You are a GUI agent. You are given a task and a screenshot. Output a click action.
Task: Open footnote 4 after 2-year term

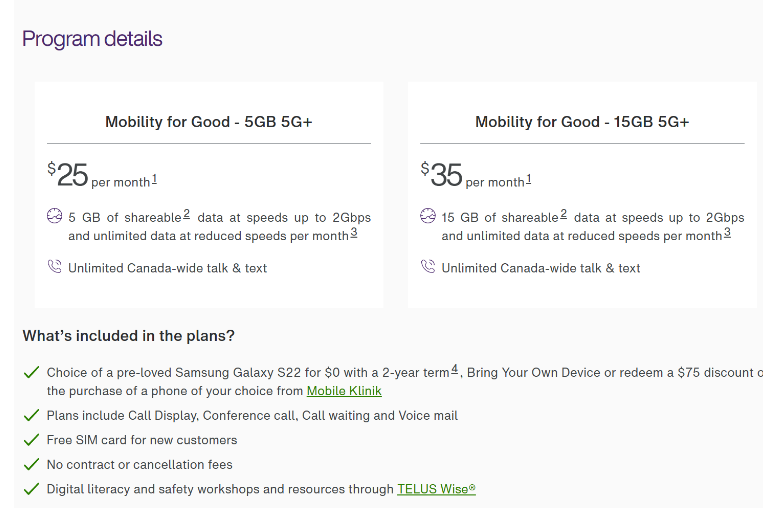[454, 369]
